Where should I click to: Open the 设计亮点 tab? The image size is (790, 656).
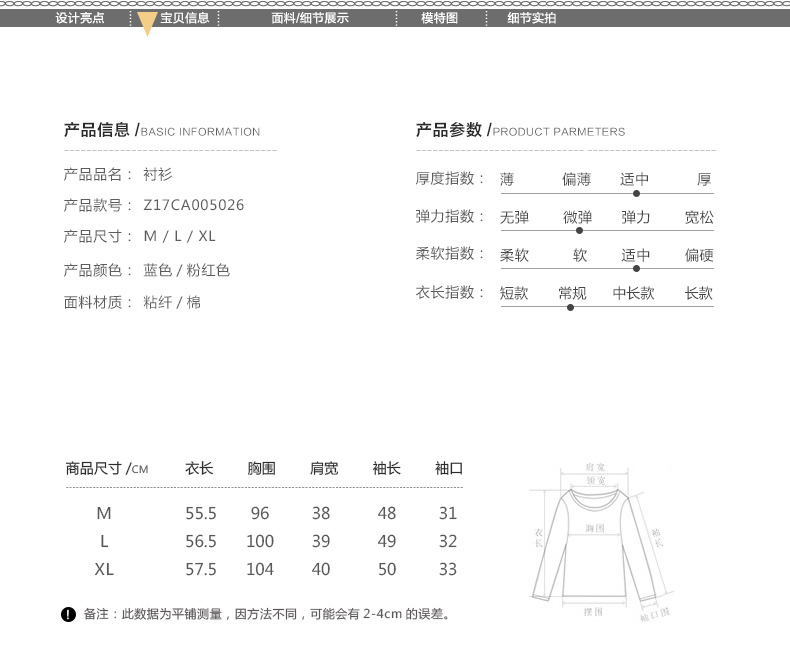tap(79, 18)
